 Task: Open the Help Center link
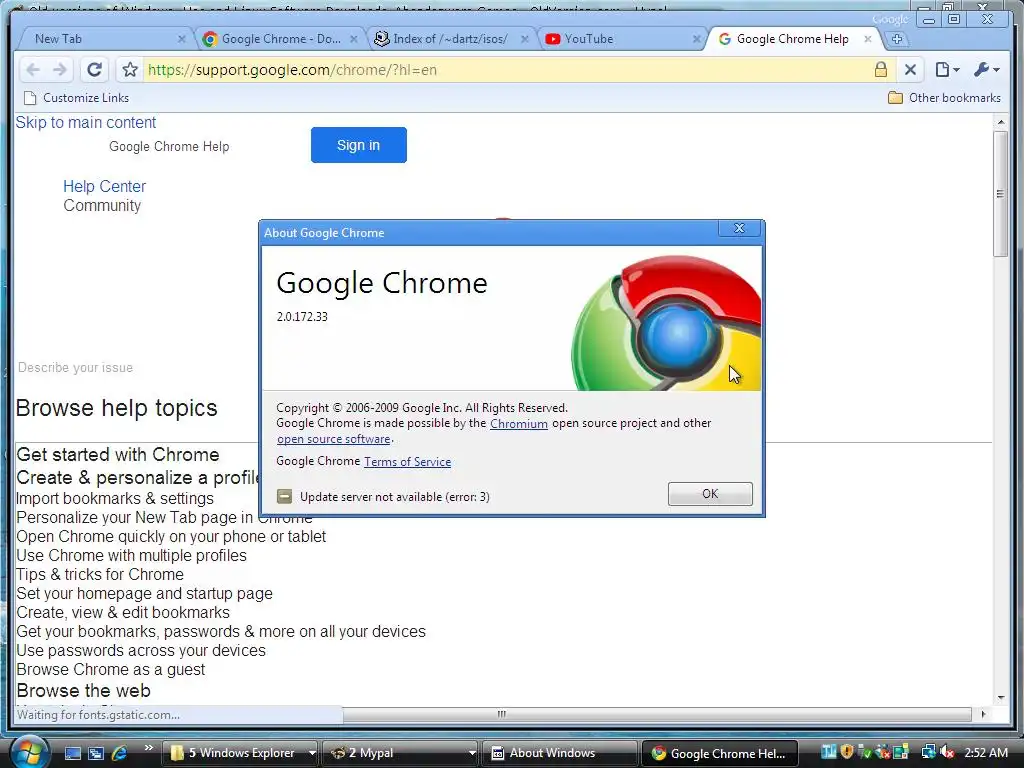[x=104, y=187]
